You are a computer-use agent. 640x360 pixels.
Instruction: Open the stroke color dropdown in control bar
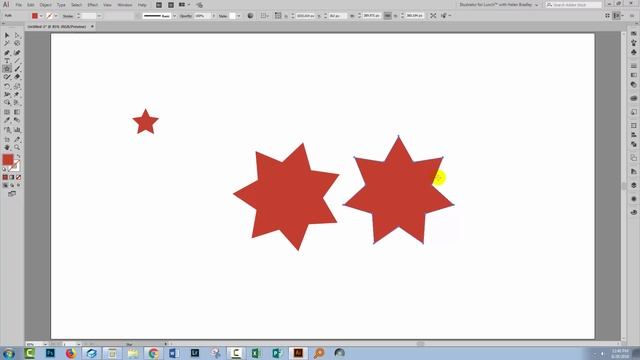pyautogui.click(x=56, y=16)
